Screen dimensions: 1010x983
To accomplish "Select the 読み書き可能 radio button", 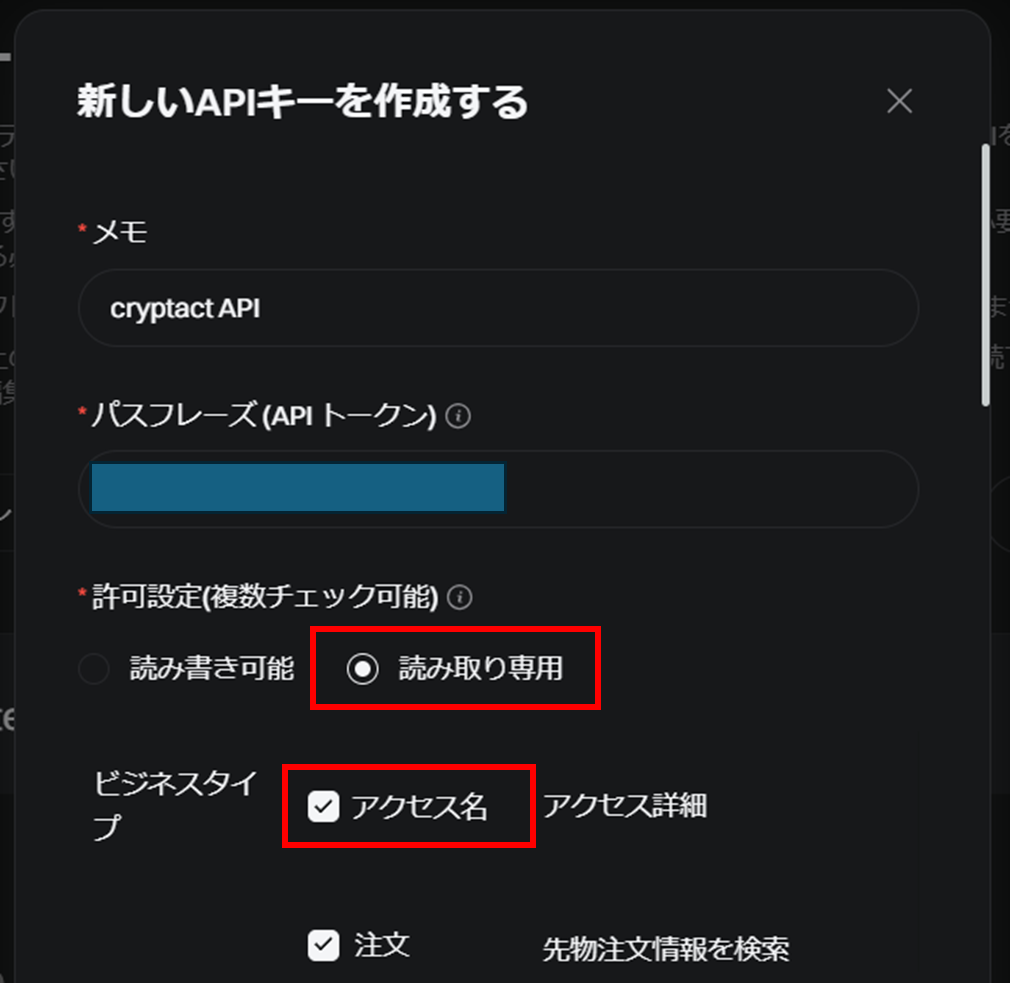I will [x=94, y=669].
